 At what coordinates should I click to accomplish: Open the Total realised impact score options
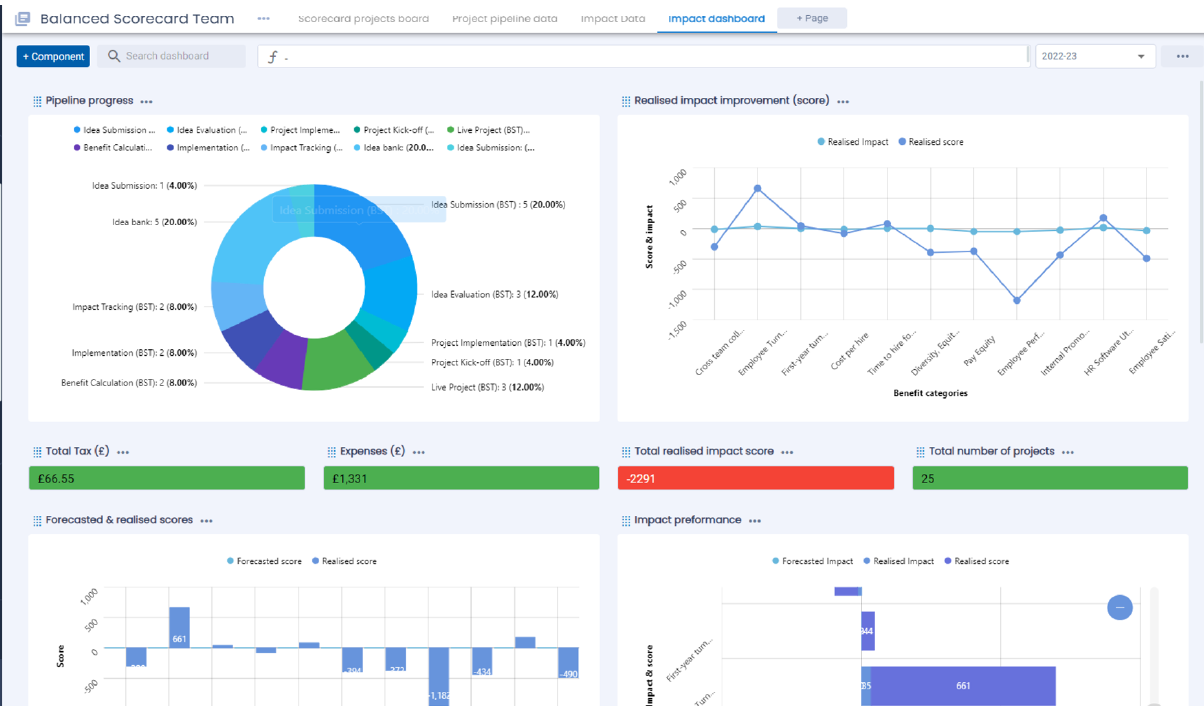[x=787, y=452]
